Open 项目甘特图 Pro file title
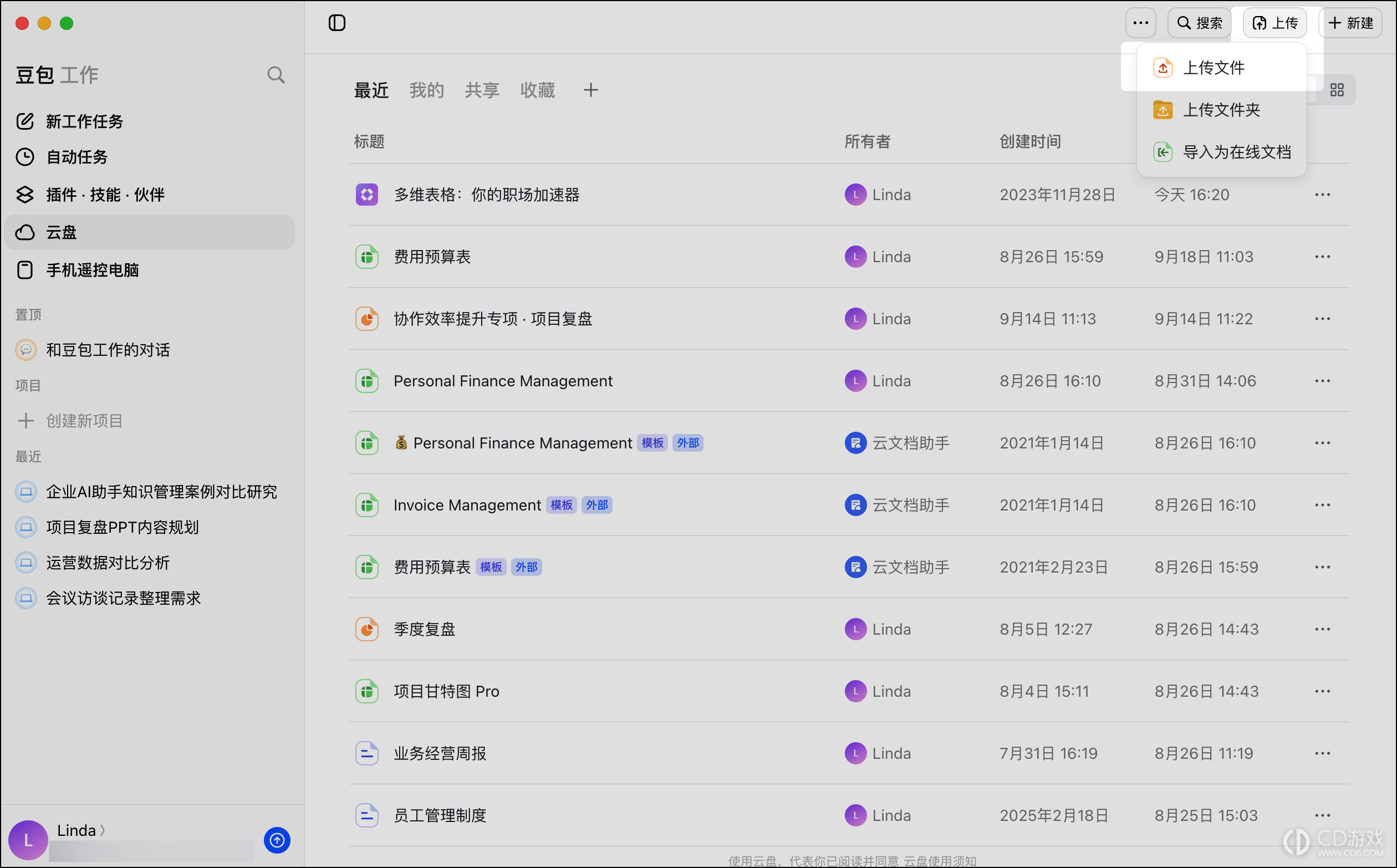The height and width of the screenshot is (868, 1397). click(x=446, y=691)
